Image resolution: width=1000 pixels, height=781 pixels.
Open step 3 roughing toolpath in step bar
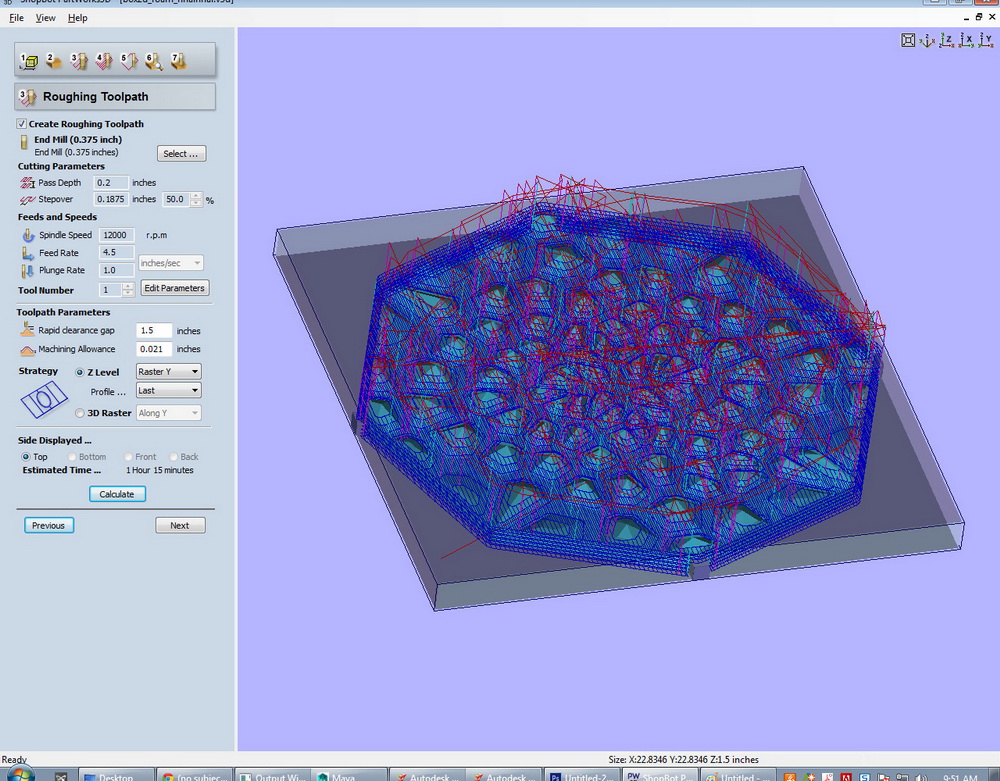point(79,61)
